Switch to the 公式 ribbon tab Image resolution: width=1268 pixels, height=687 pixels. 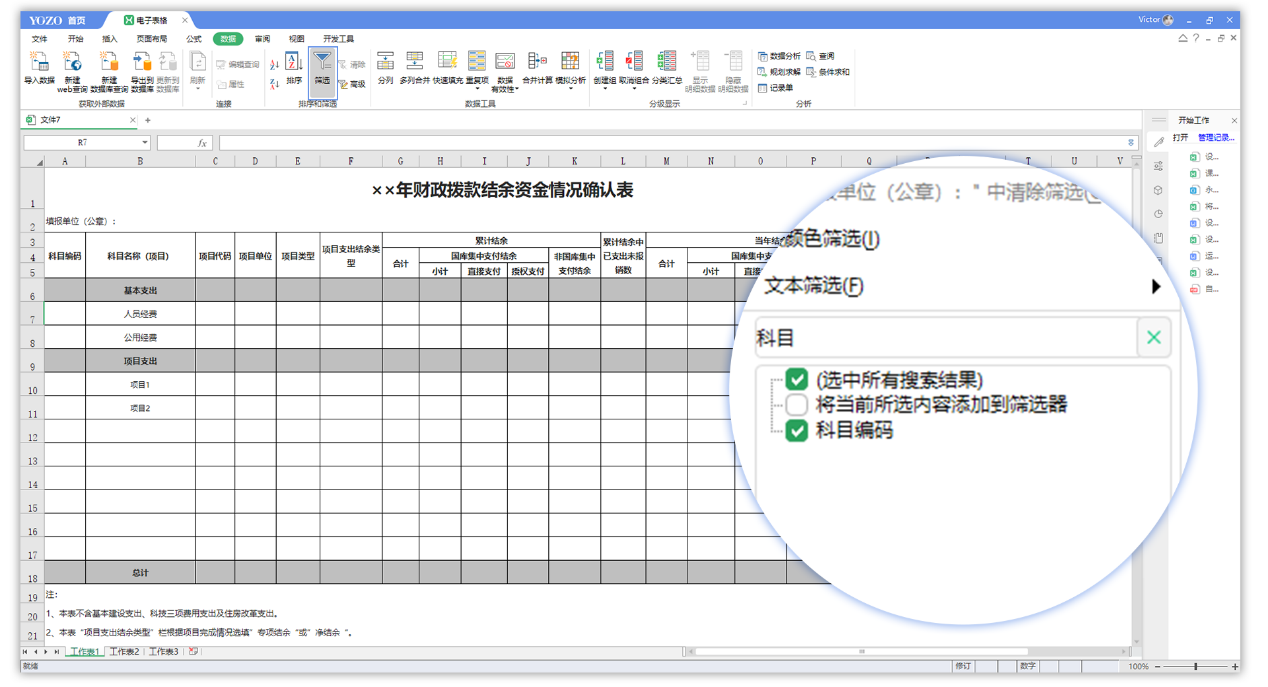[x=193, y=39]
